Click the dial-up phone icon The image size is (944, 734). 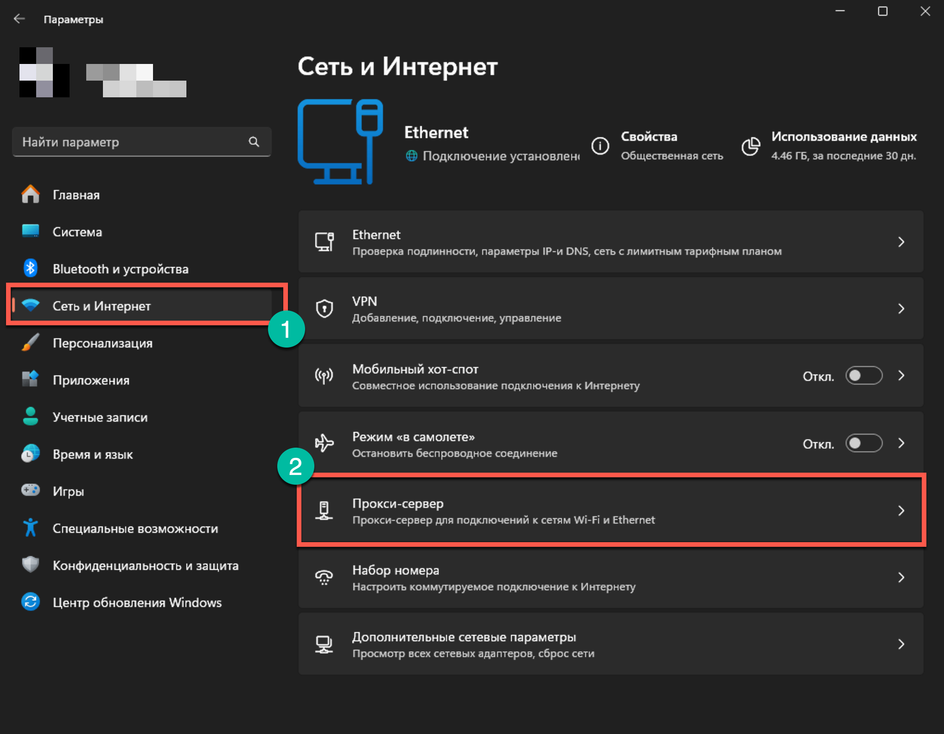tap(324, 577)
